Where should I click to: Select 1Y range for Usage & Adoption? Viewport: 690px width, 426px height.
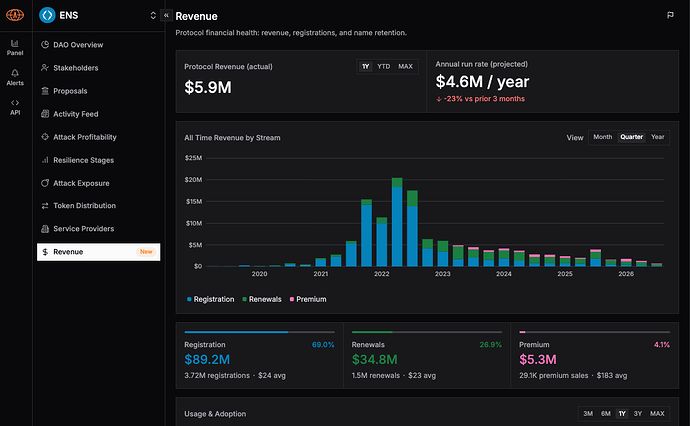point(622,414)
